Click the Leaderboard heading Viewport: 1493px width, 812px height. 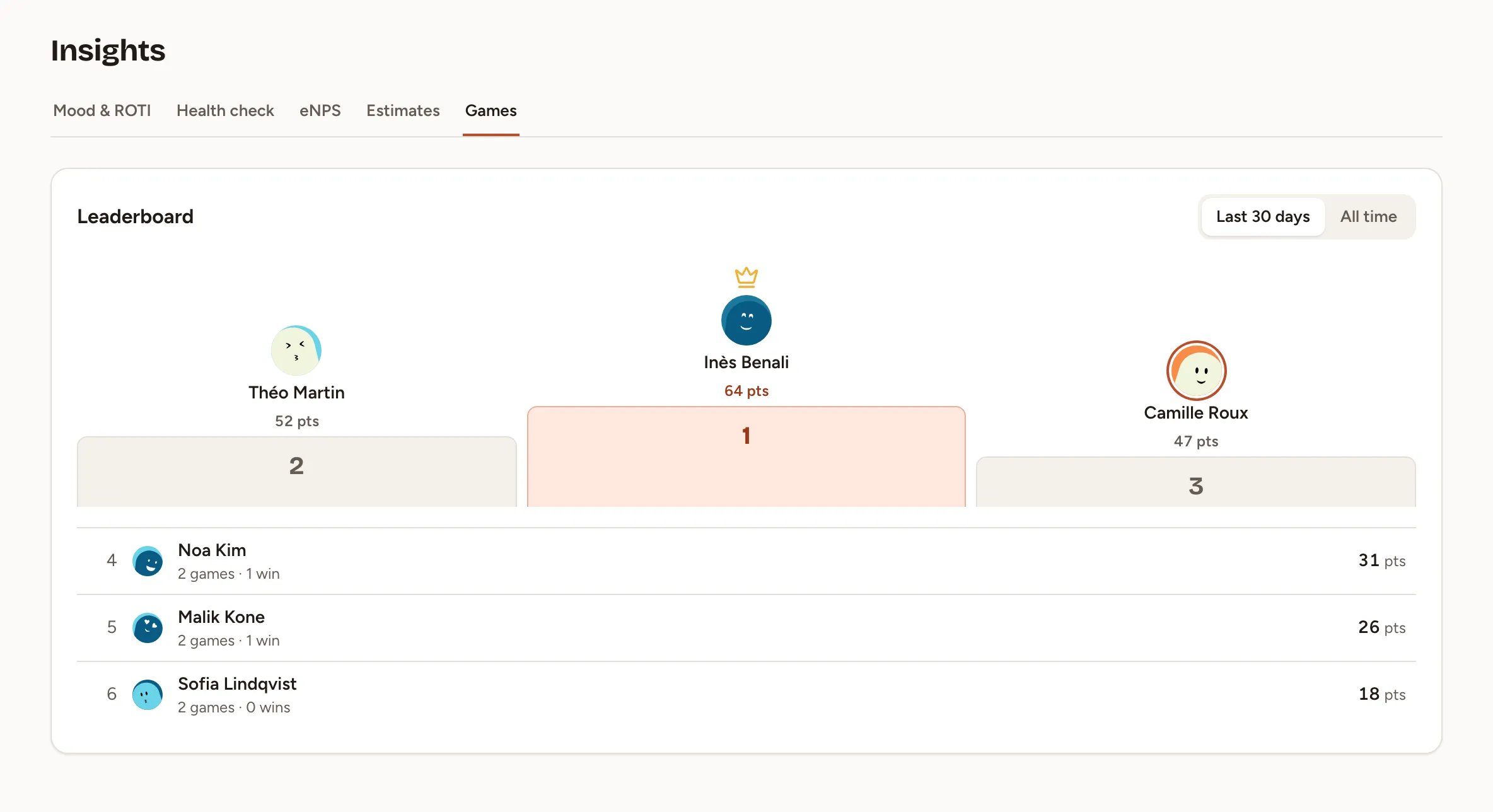tap(135, 217)
